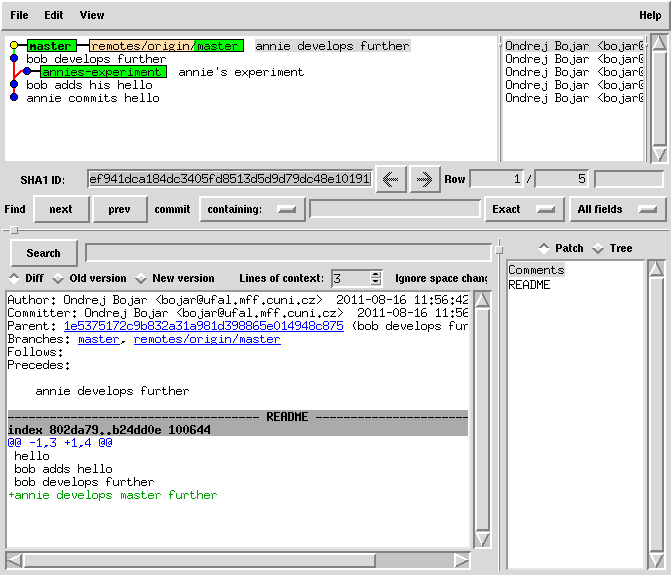The image size is (671, 575).
Task: Click the Search button
Action: 43,253
